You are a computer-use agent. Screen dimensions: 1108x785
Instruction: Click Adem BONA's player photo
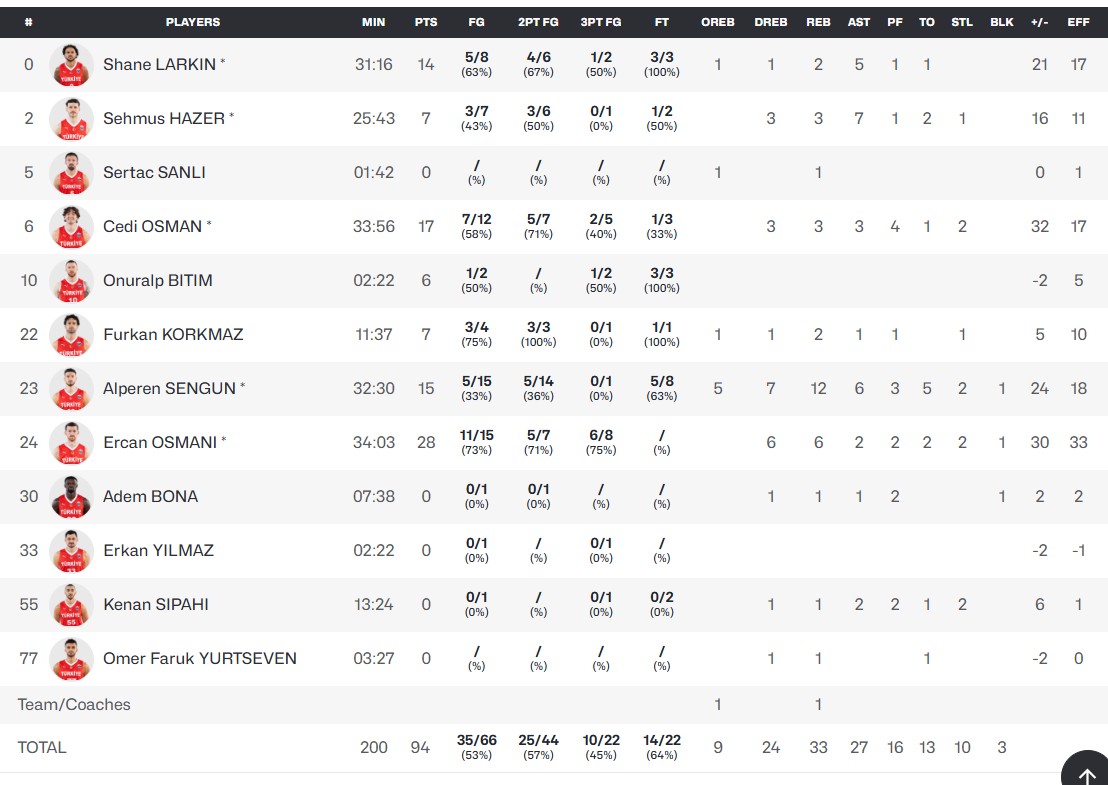coord(71,496)
